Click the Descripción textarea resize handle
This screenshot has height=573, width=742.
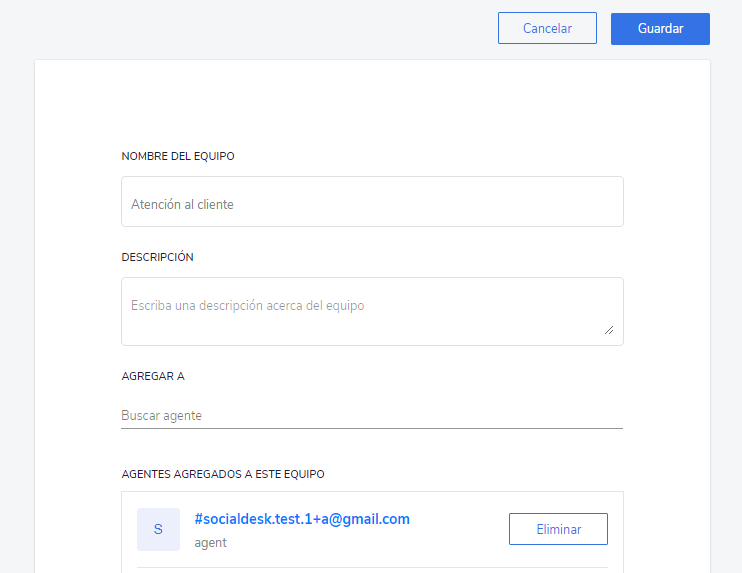click(609, 330)
